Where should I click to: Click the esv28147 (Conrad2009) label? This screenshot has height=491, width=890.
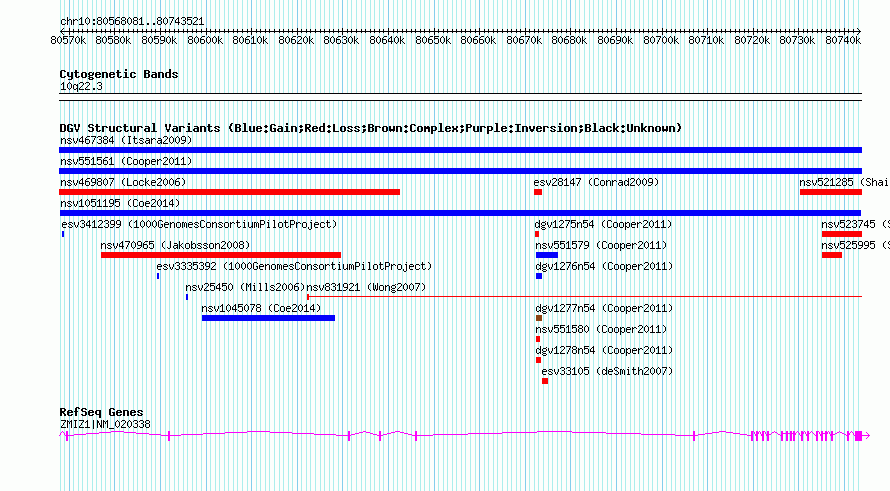(x=596, y=182)
